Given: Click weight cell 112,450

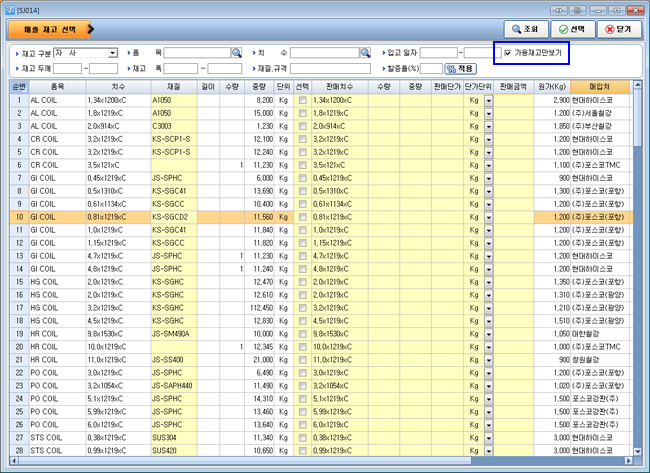Looking at the screenshot, I should point(259,308).
